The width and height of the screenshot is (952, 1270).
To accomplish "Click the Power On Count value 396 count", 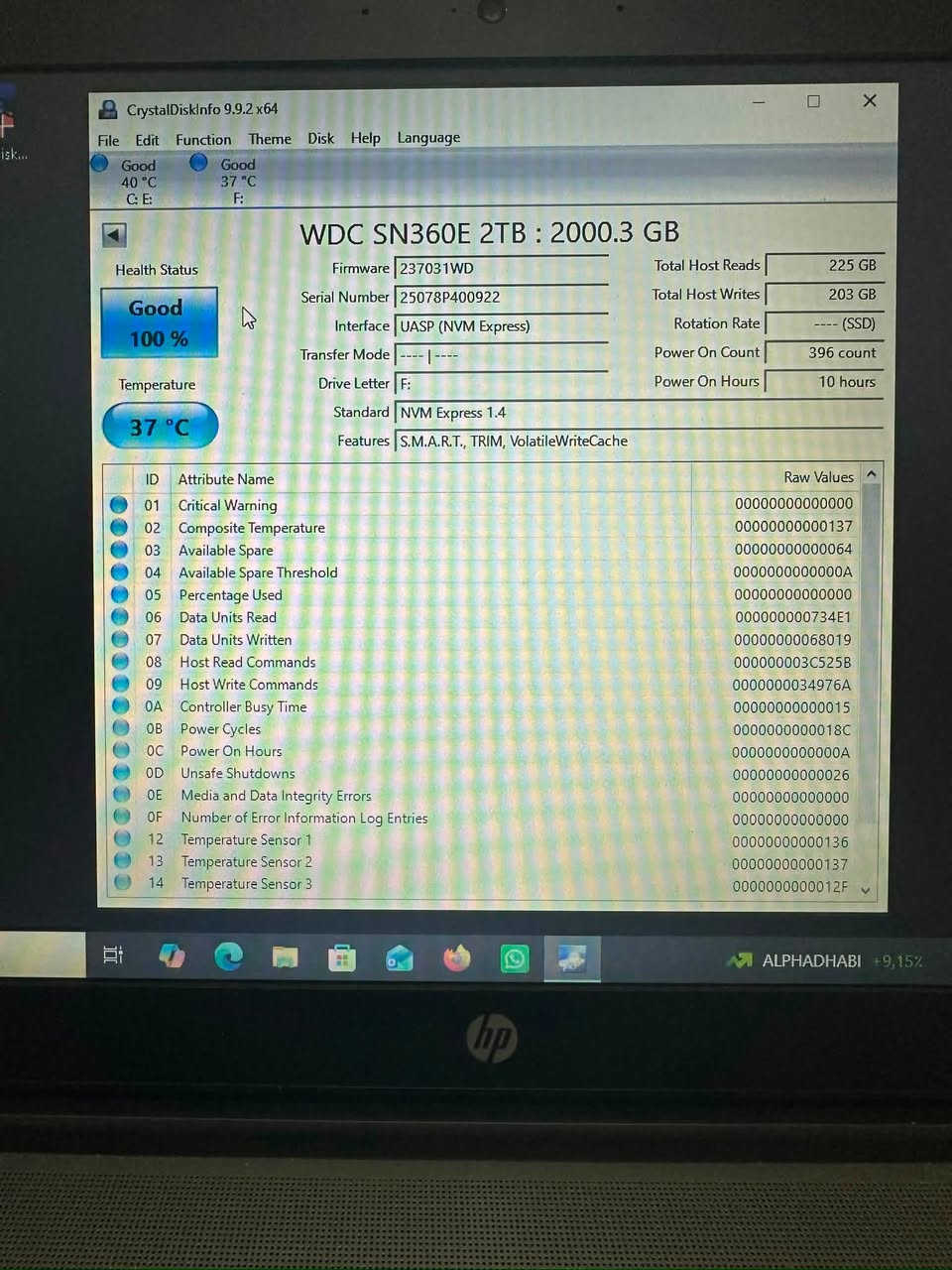I will click(x=824, y=352).
